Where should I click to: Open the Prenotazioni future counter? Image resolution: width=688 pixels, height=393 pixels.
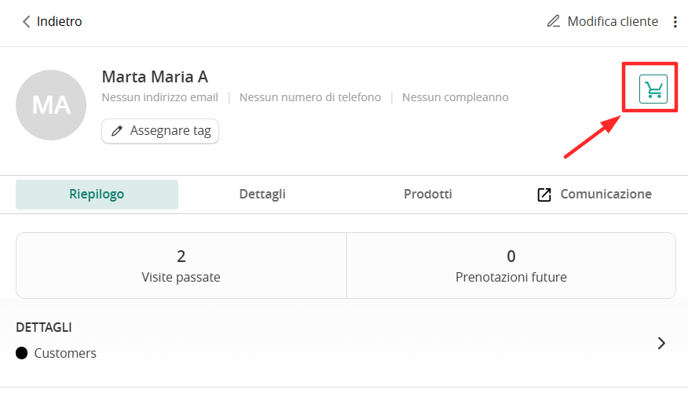[511, 265]
